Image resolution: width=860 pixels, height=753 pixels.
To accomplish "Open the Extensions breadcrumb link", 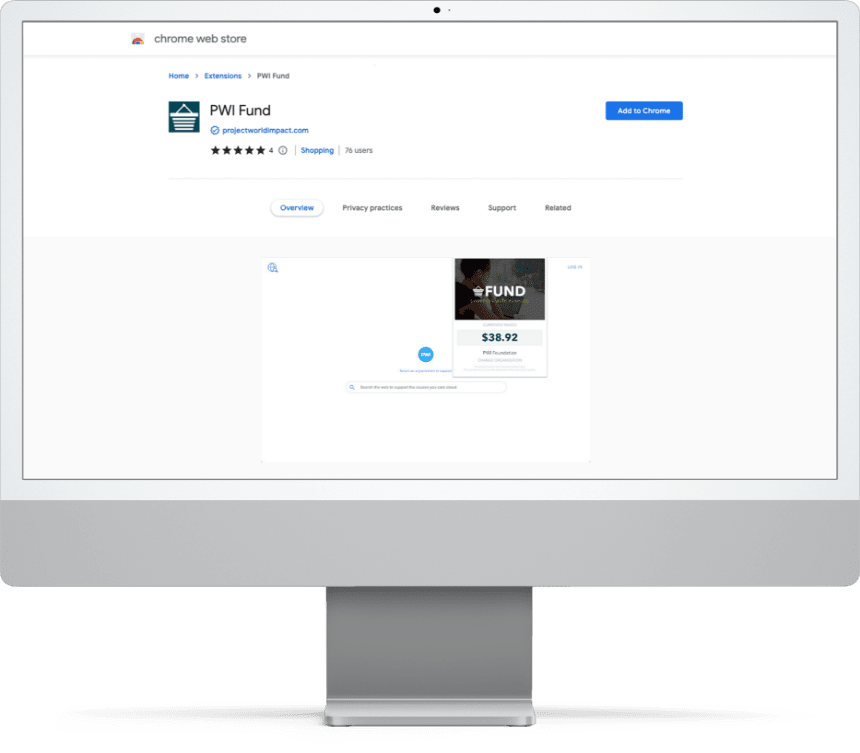I will (x=223, y=76).
